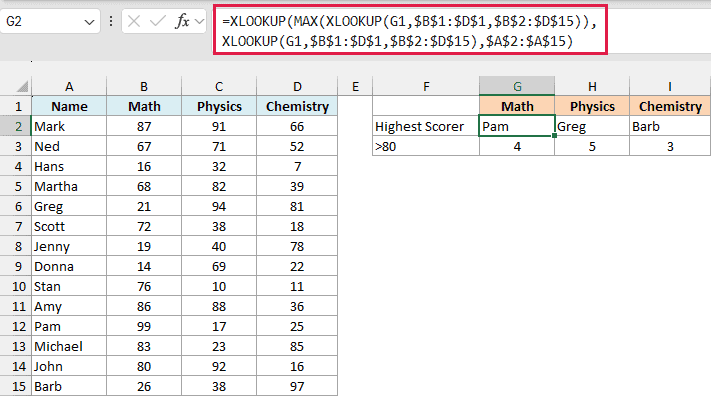The image size is (711, 396).
Task: Expand the dropdown next to fx
Action: coord(199,21)
